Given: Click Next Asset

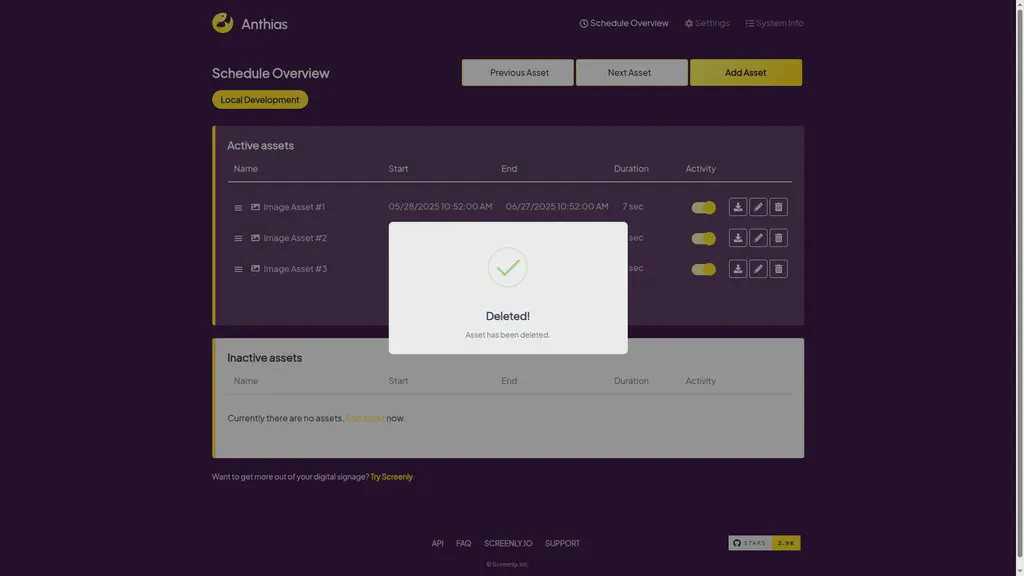Looking at the screenshot, I should tap(631, 72).
